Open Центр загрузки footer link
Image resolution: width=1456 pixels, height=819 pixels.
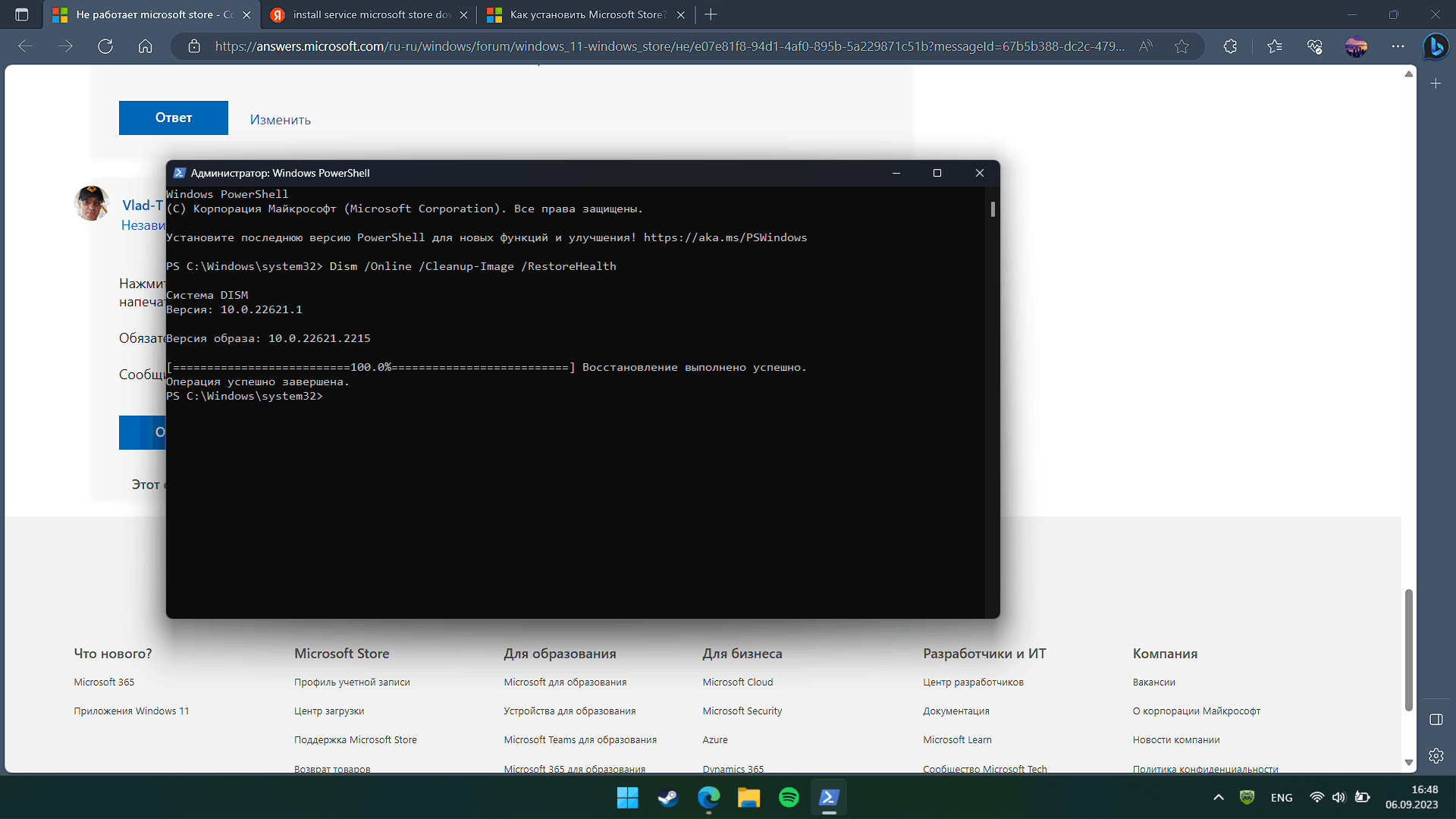[329, 711]
